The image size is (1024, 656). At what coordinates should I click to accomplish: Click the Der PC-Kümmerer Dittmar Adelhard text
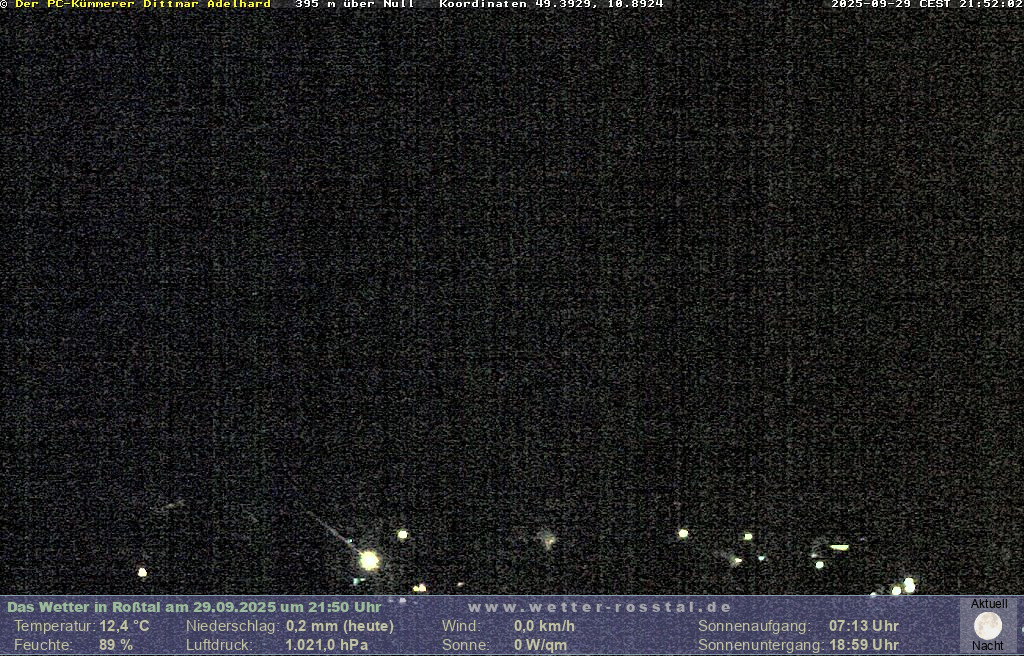coord(143,5)
